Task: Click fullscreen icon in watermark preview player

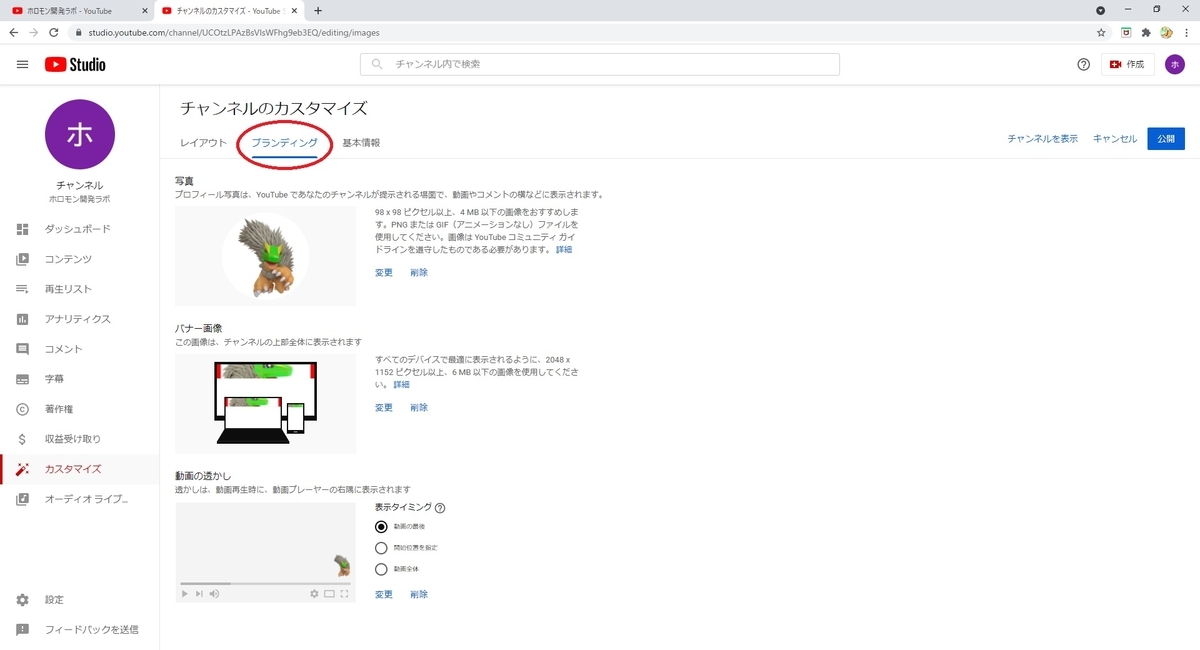Action: coord(344,594)
